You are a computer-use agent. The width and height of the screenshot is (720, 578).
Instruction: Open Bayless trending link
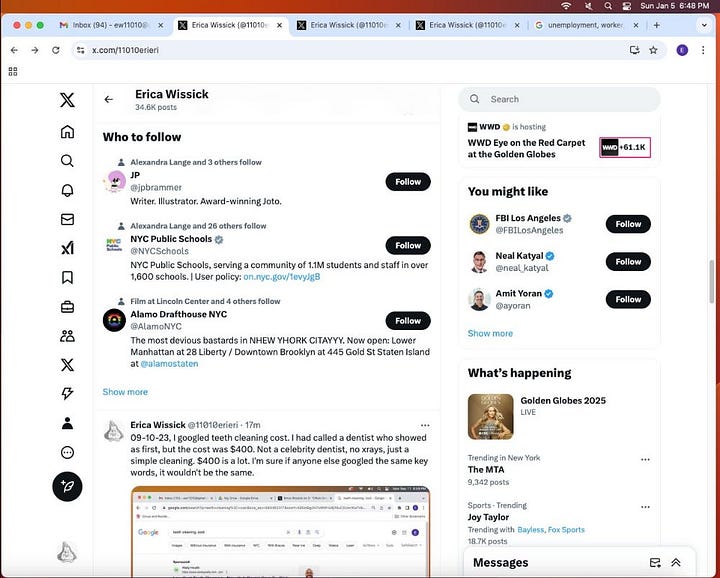(530, 530)
